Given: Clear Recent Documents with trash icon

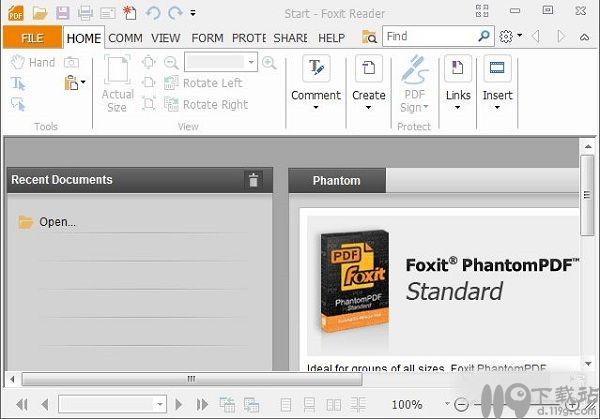Looking at the screenshot, I should tap(253, 180).
